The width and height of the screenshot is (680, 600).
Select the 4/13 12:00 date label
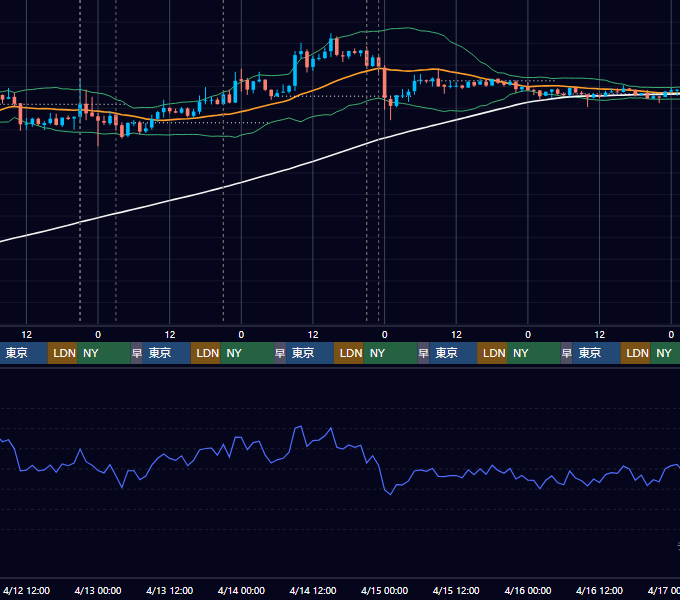170,590
